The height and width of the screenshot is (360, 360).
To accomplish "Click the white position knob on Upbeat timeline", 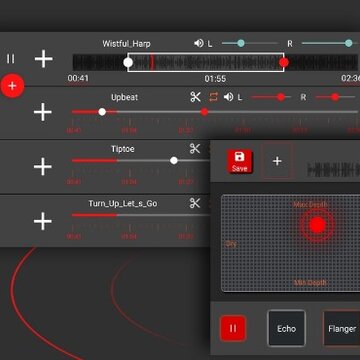I will point(102,112).
